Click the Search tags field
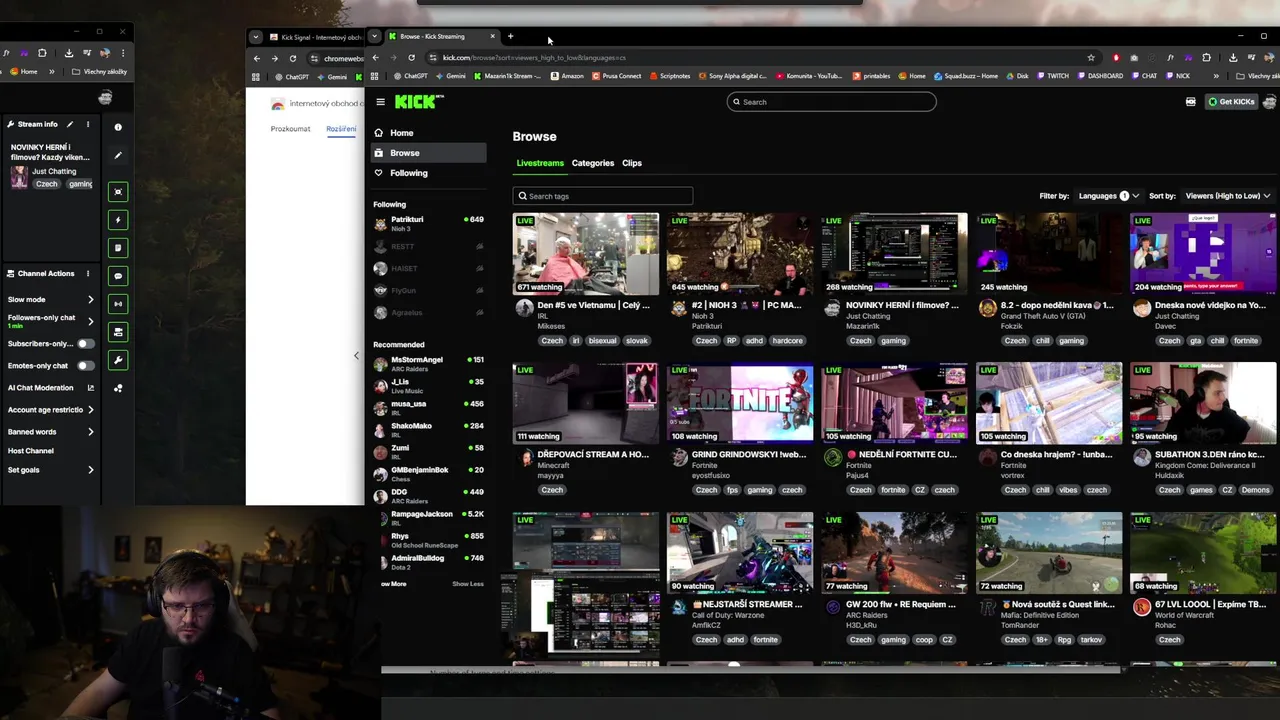Viewport: 1280px width, 720px height. pyautogui.click(x=602, y=196)
